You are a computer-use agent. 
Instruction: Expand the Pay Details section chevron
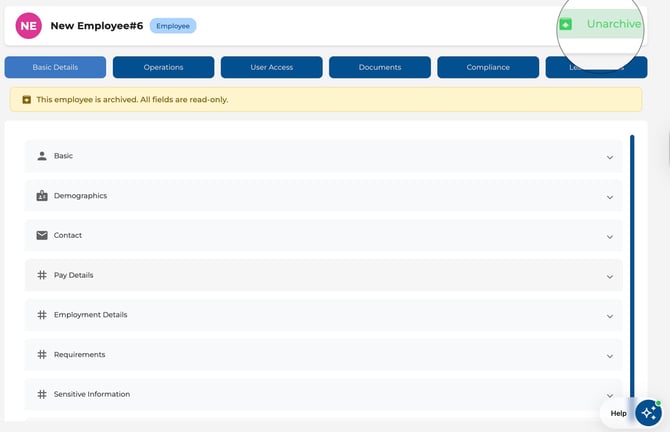pos(610,276)
